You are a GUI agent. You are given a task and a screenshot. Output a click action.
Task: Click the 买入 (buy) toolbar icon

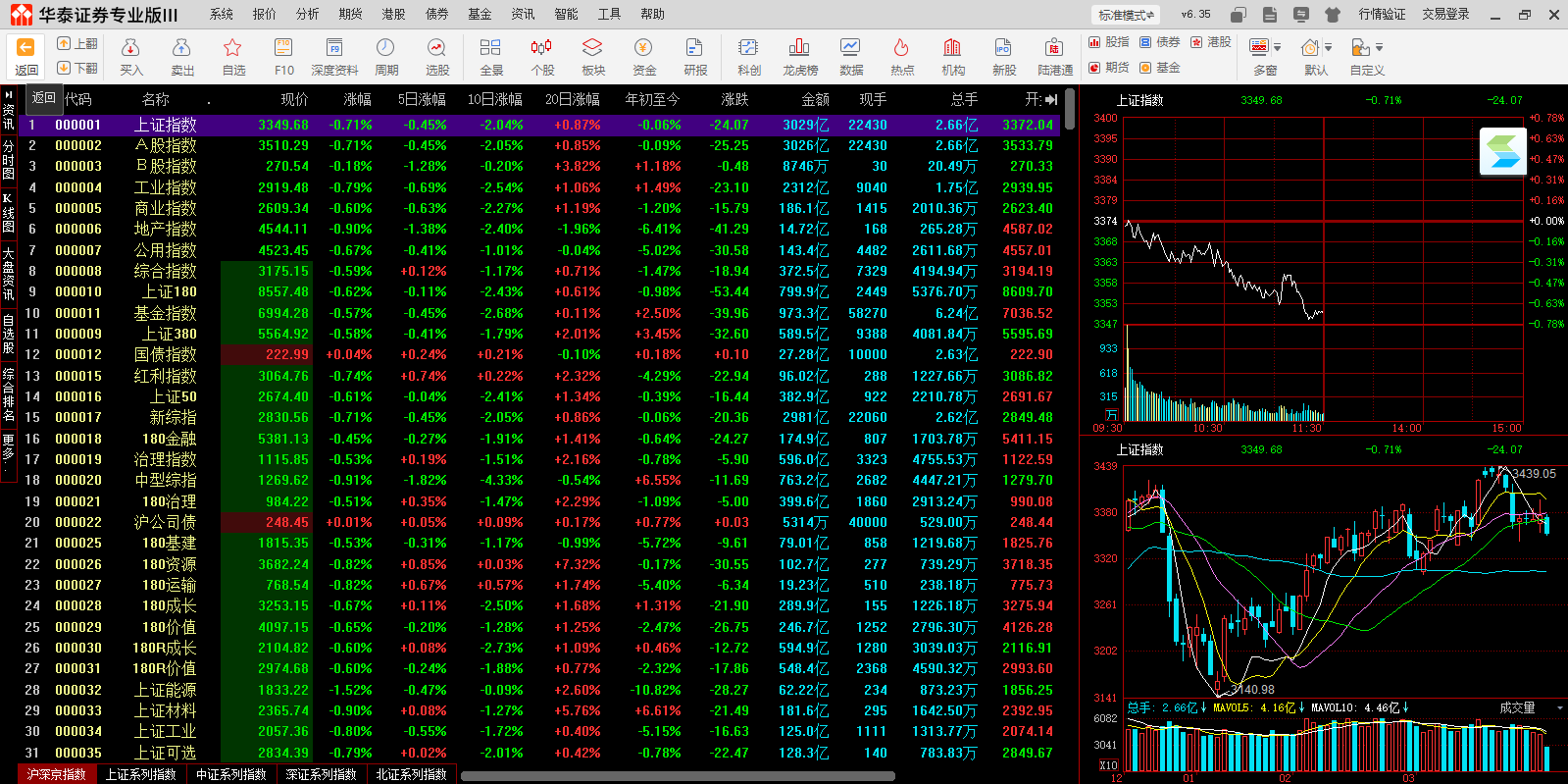click(x=130, y=56)
